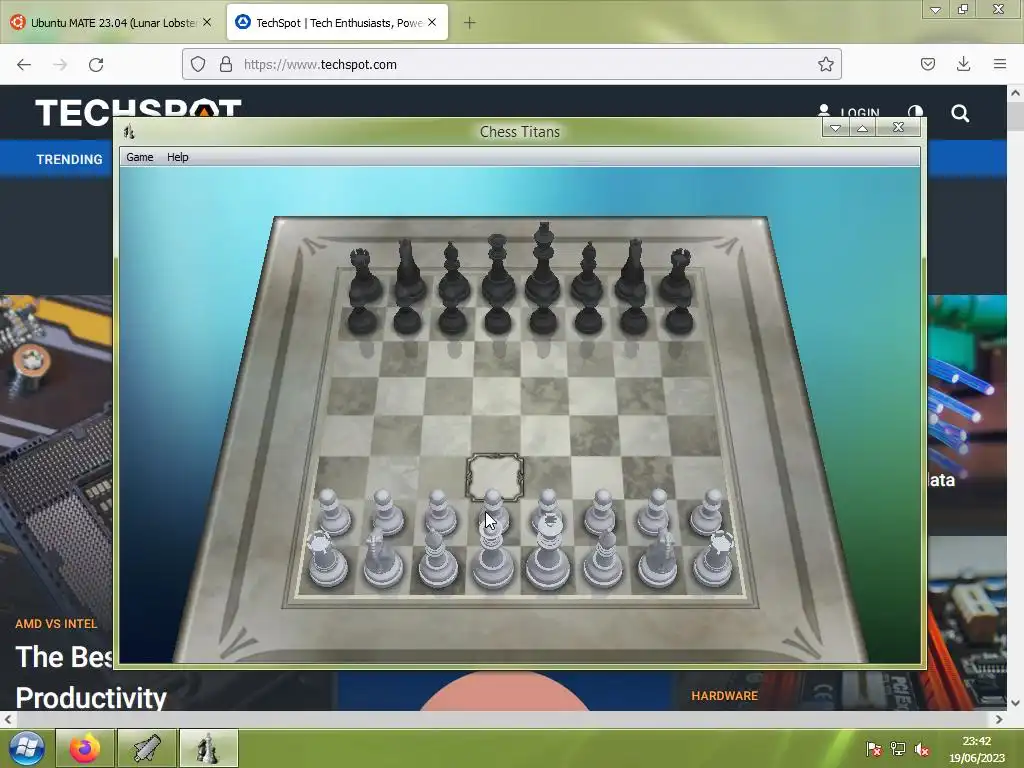The width and height of the screenshot is (1024, 768).
Task: Open a new browser tab
Action: click(x=470, y=23)
